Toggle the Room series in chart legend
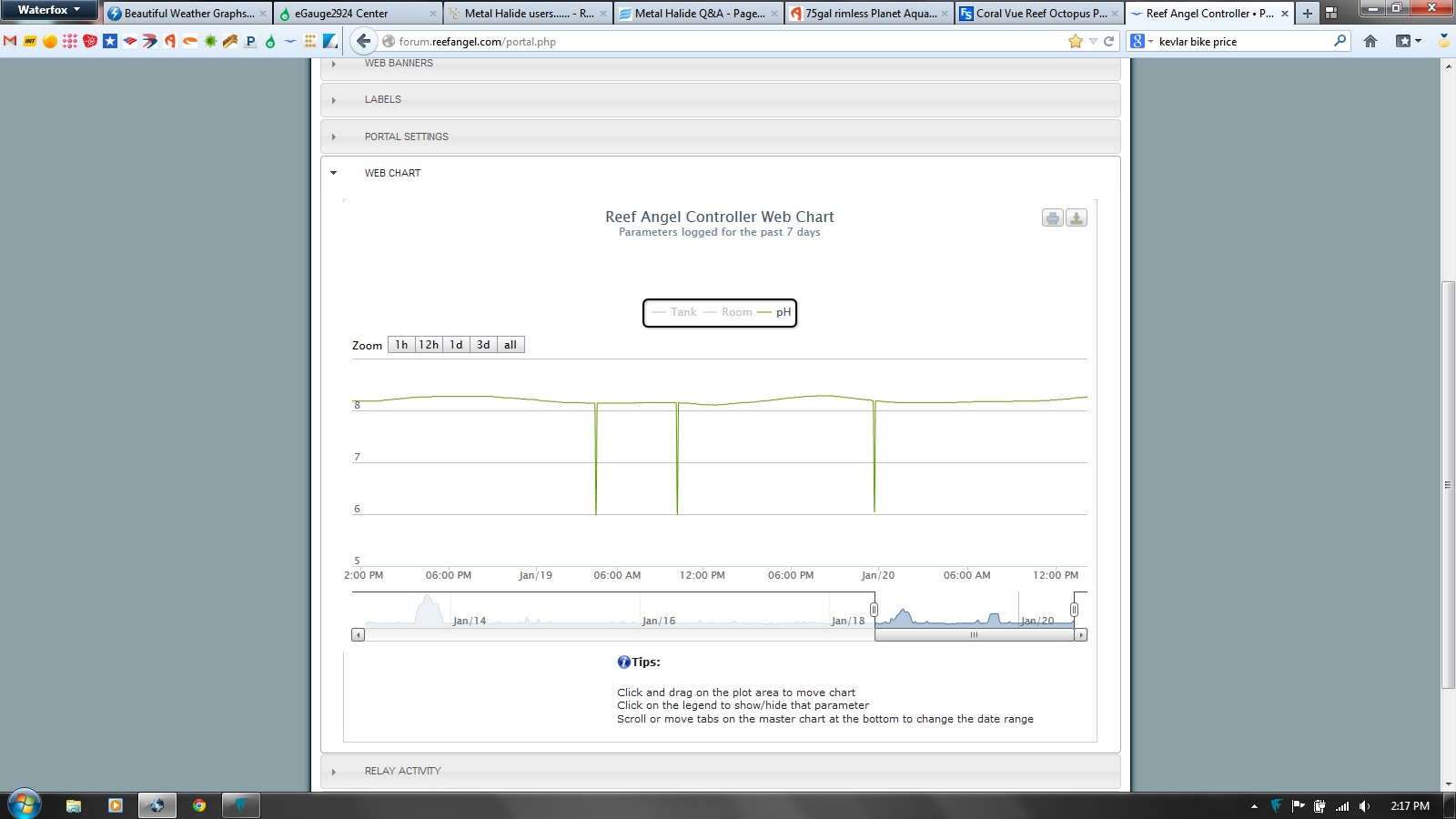Screen dimensions: 1456x819 728,312
